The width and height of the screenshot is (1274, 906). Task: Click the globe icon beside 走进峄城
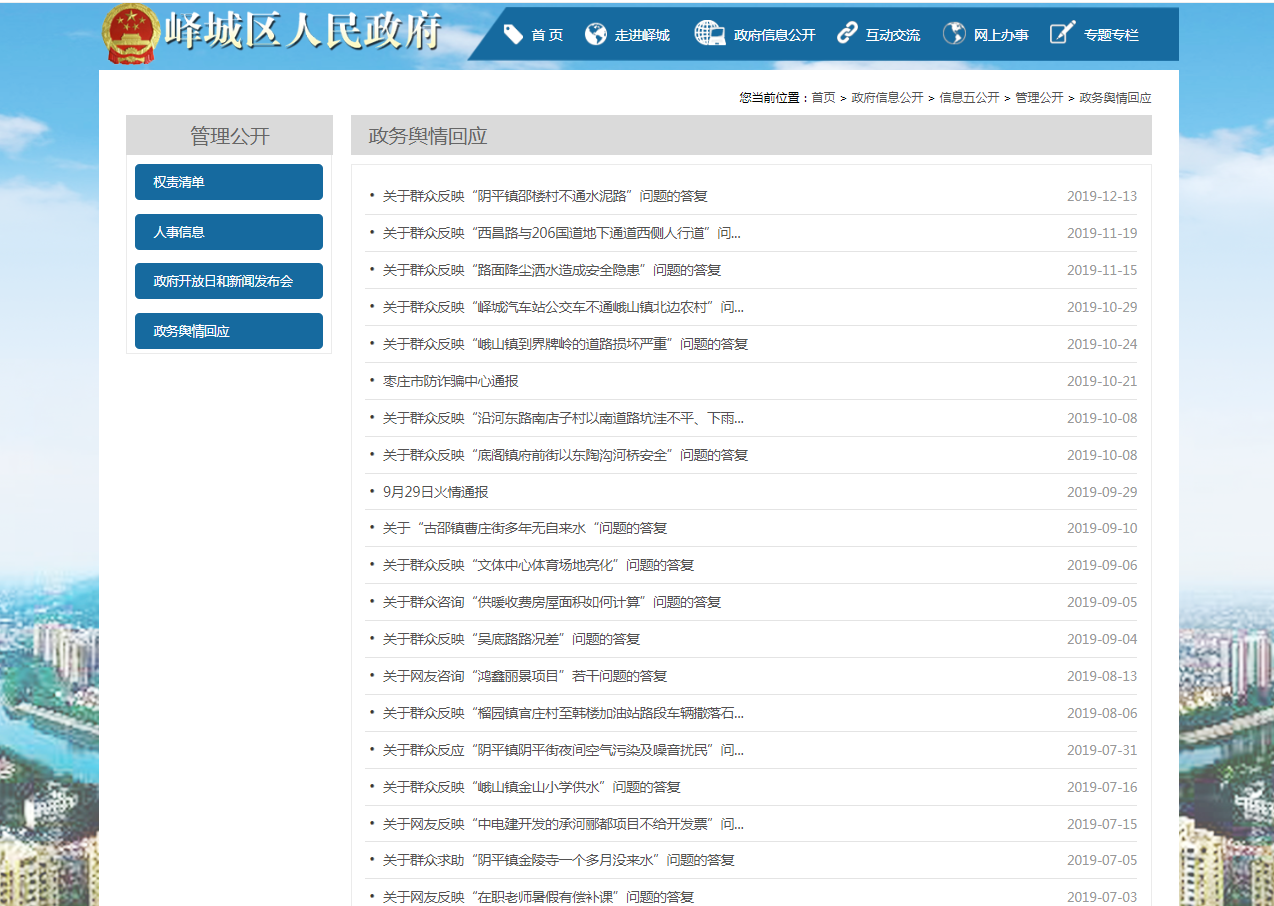(596, 34)
